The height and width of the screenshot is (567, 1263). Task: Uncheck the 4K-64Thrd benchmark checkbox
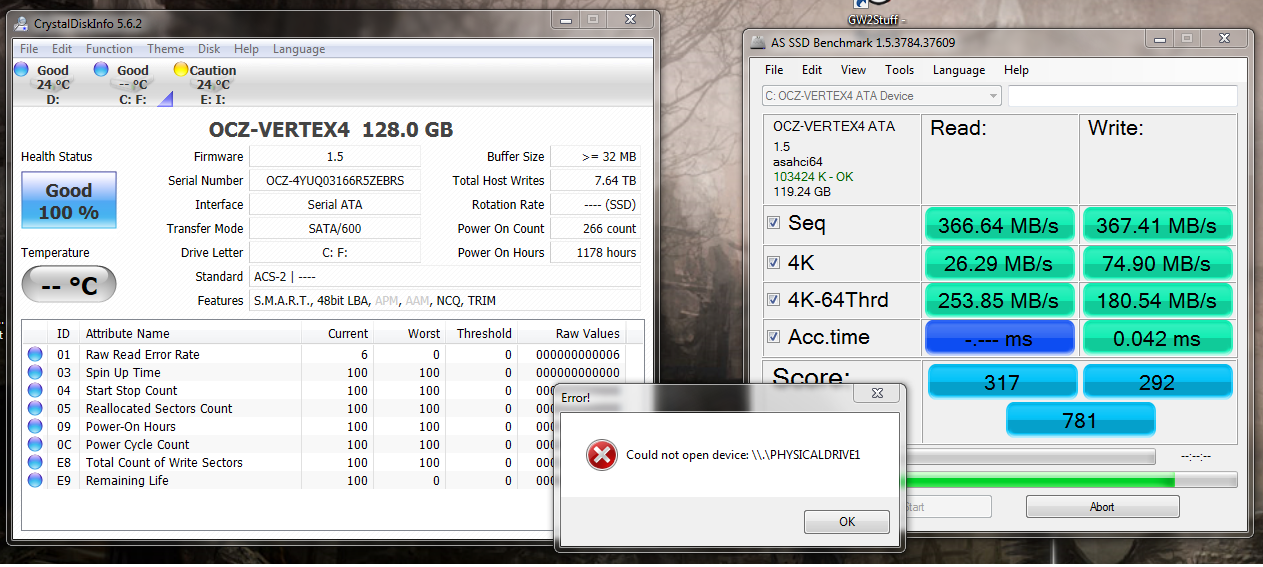pos(773,299)
